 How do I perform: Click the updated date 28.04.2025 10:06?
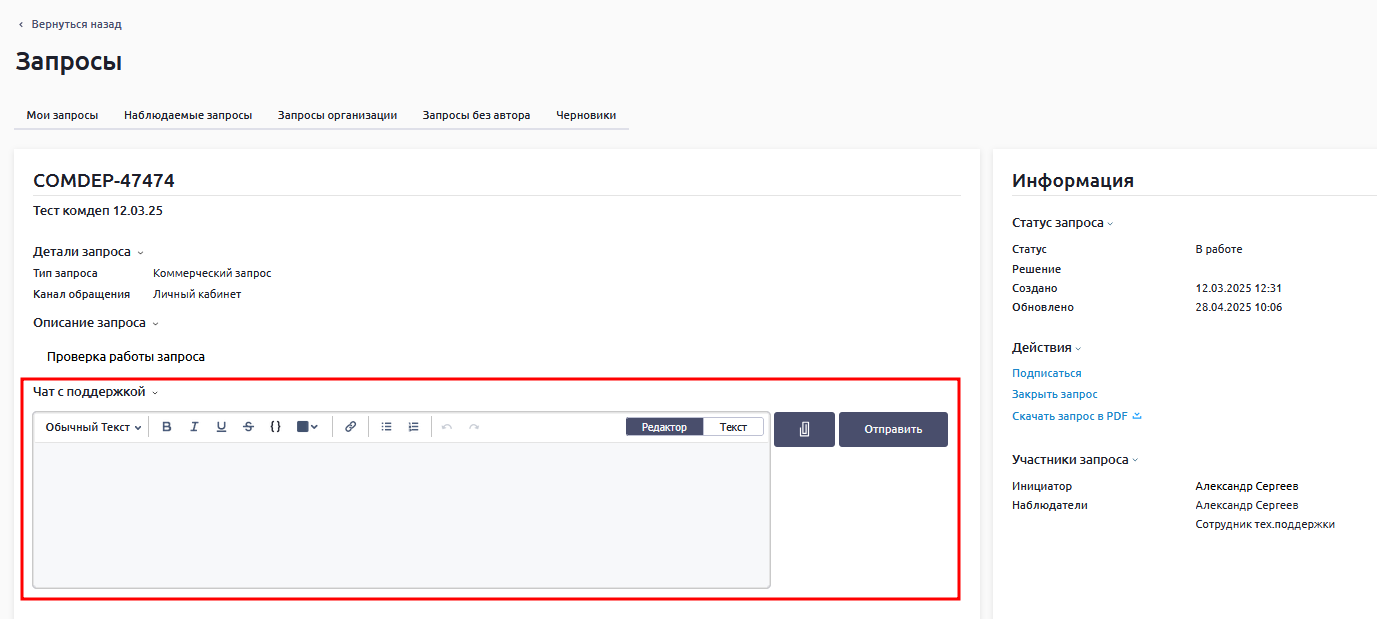1238,307
